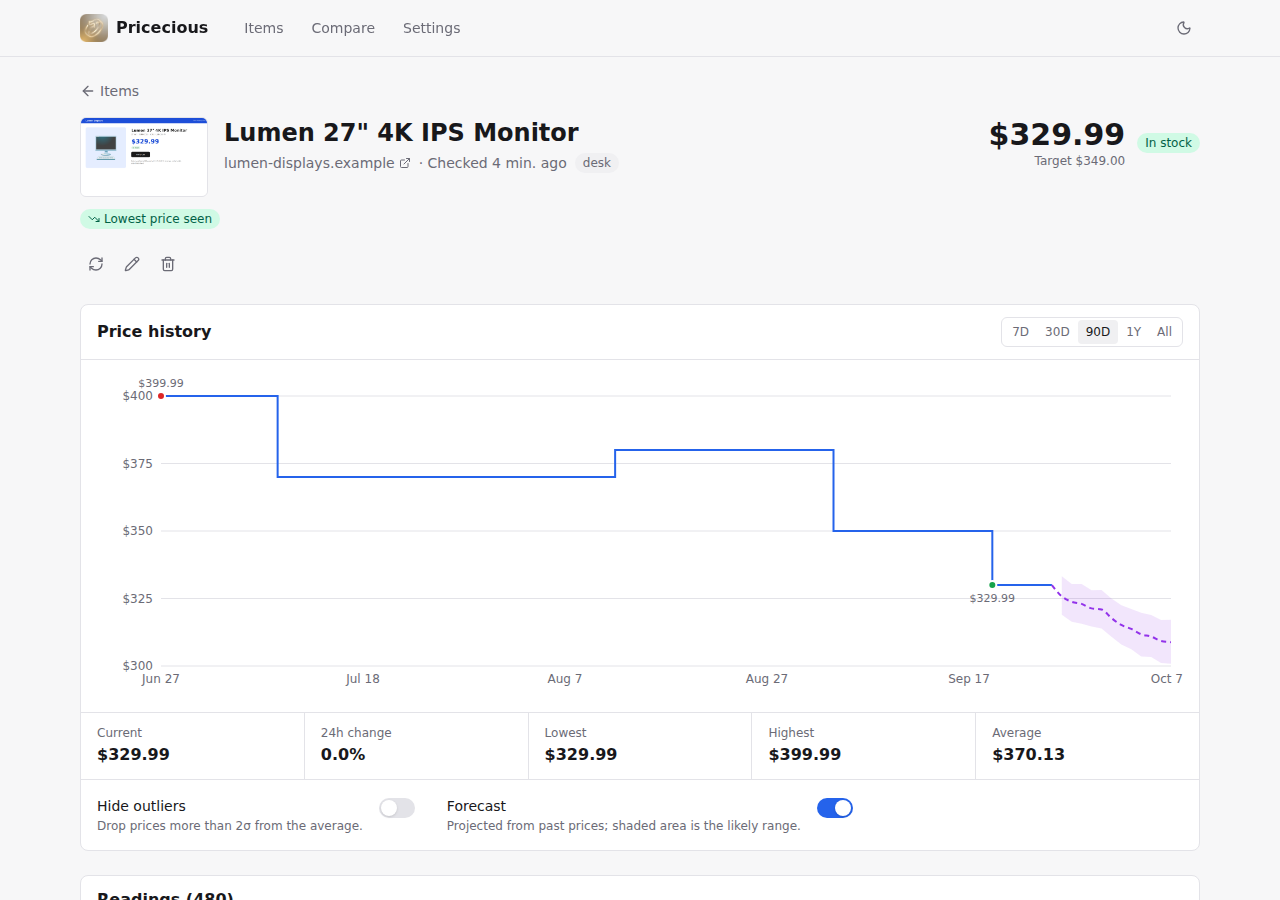Click the Aug 27 axis date
The height and width of the screenshot is (900, 1280).
click(767, 679)
